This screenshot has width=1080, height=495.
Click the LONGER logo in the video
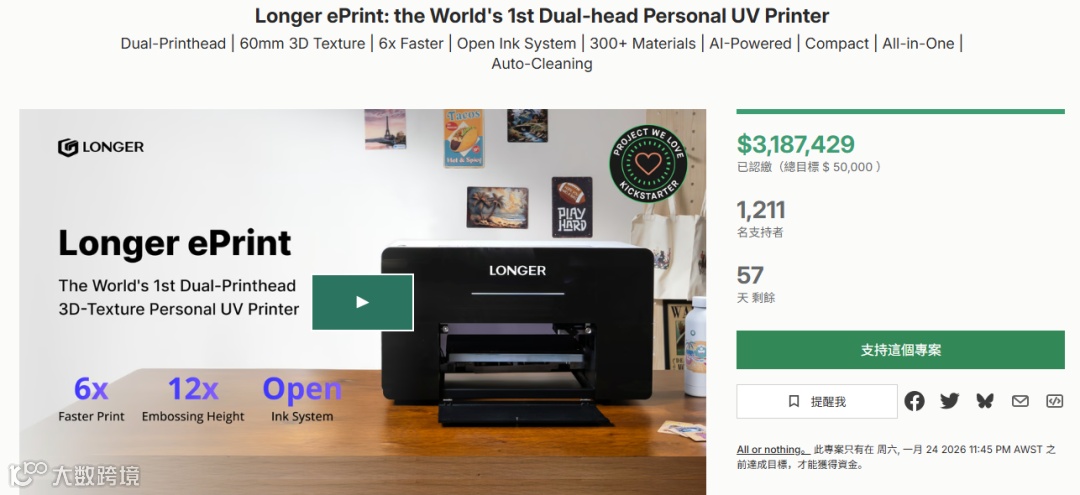(x=101, y=147)
